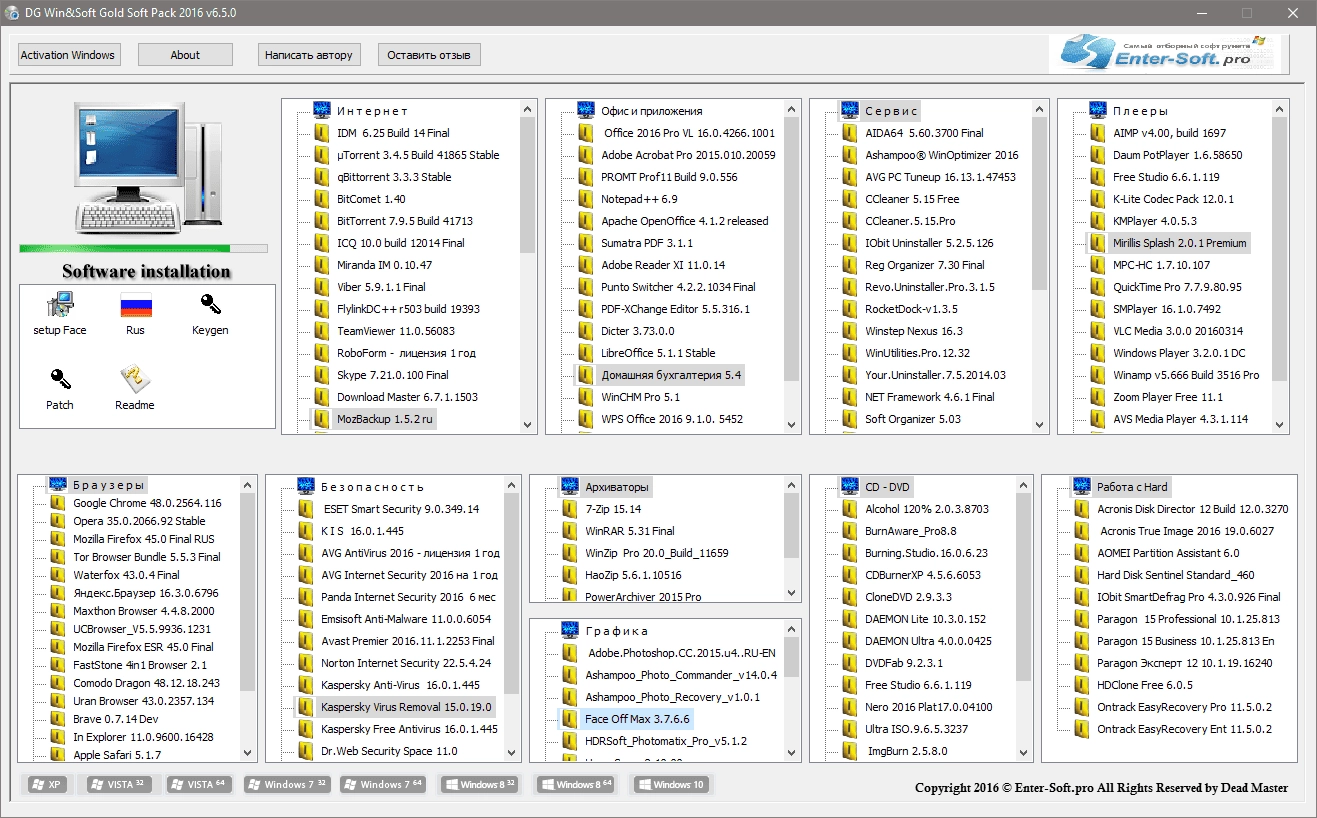Pick the Windows 8 32 badge
Viewport: 1317px width, 818px height.
point(480,785)
